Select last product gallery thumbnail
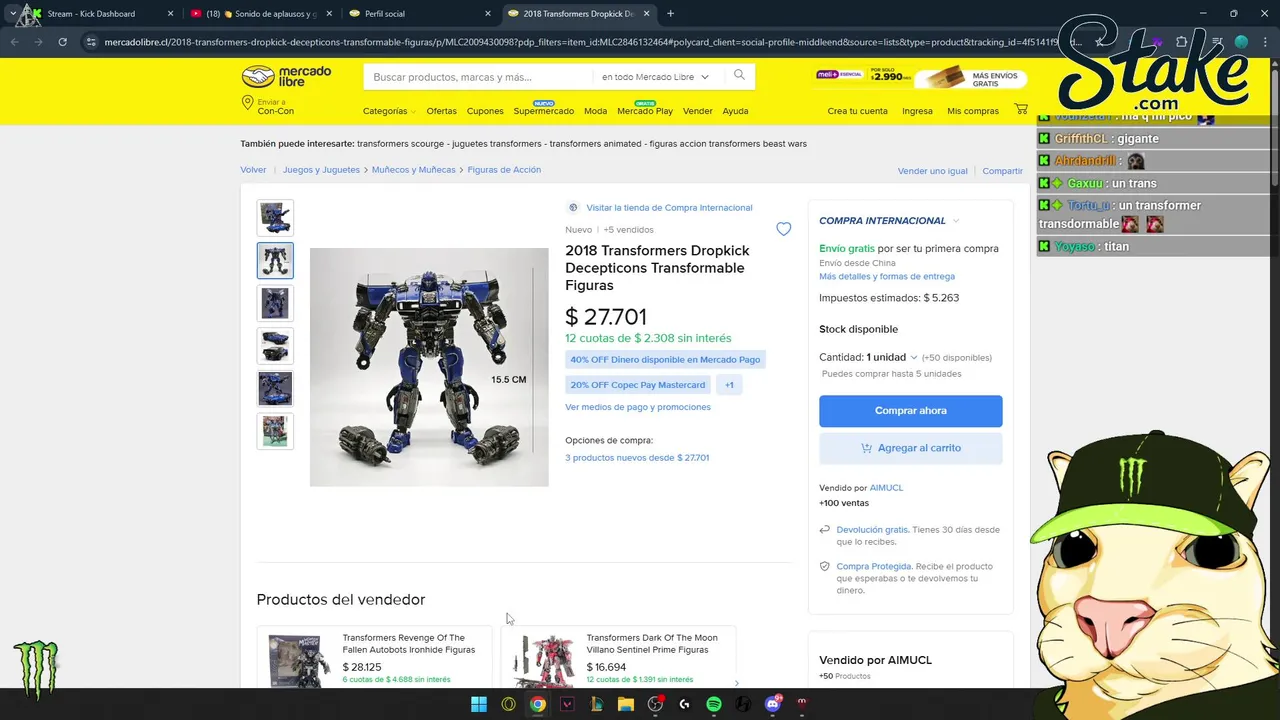Screen dimensions: 1280x720 tap(275, 431)
